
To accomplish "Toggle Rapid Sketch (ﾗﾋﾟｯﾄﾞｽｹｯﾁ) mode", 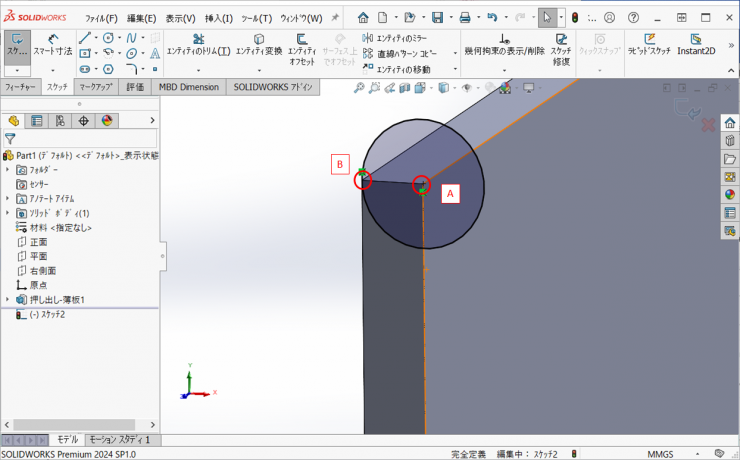I will coord(650,44).
